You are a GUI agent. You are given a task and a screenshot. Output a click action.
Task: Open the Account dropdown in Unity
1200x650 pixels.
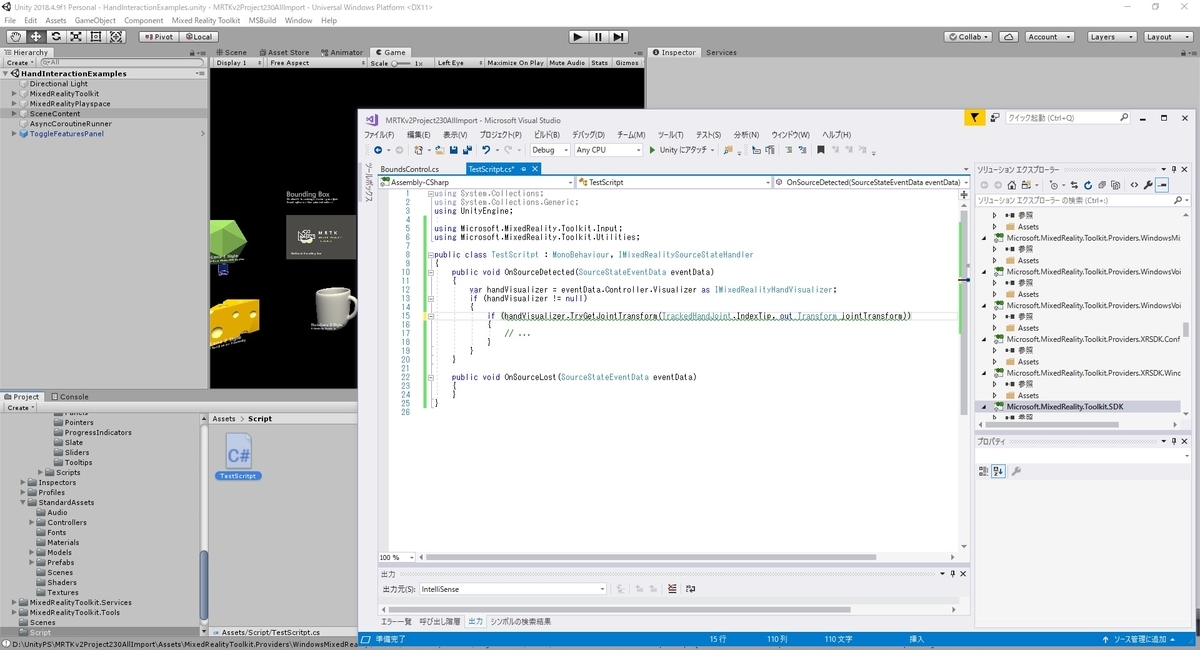(x=1049, y=37)
